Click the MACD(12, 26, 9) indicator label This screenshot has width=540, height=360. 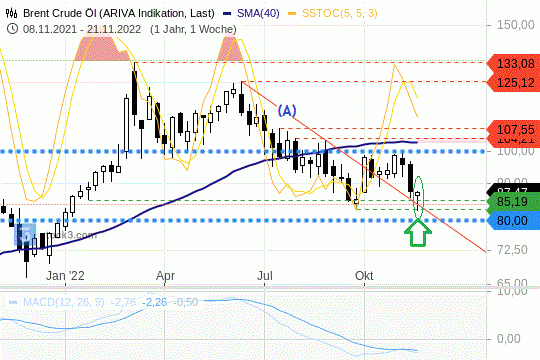63,302
